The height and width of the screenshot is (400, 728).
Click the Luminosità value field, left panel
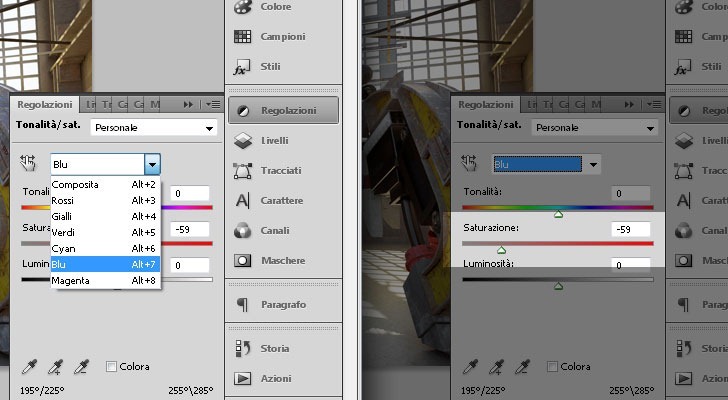[190, 265]
